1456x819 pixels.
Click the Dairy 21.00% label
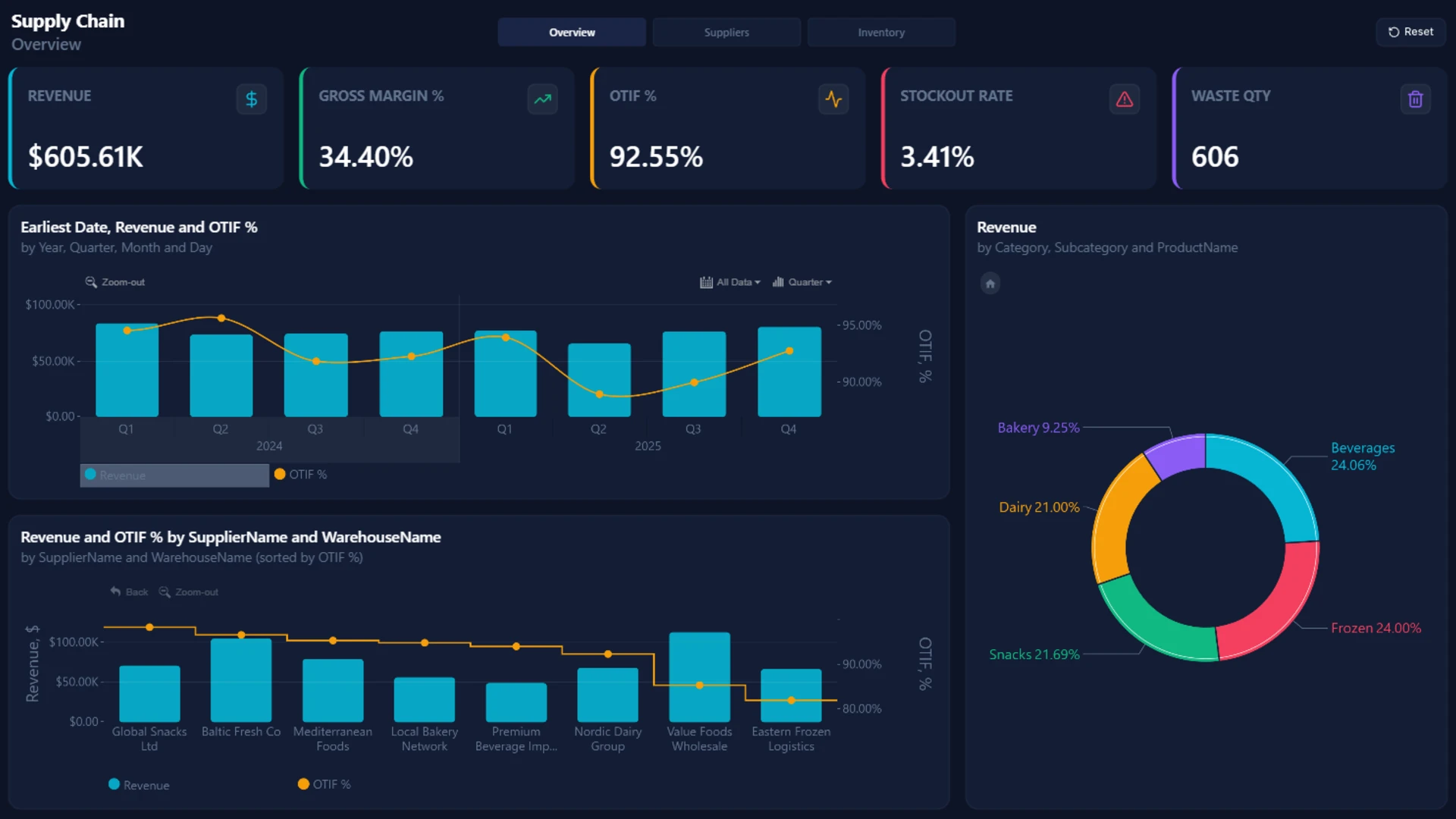pyautogui.click(x=1039, y=507)
